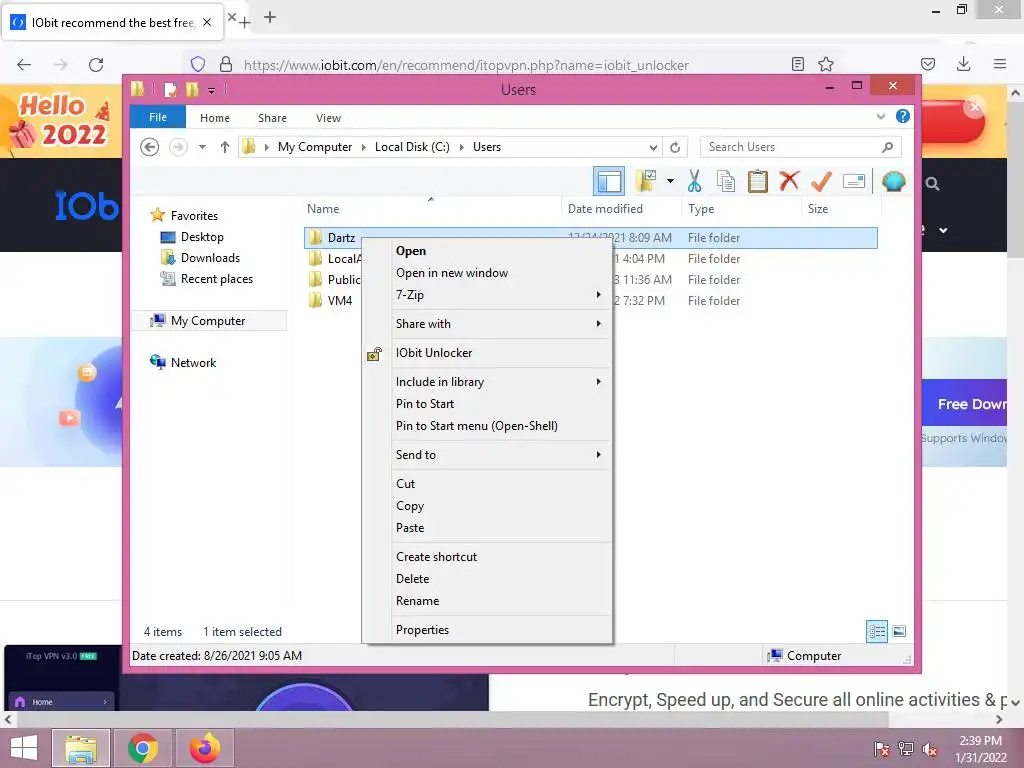Expand the ribbon chevron
Image resolution: width=1024 pixels, height=768 pixels.
[x=880, y=116]
